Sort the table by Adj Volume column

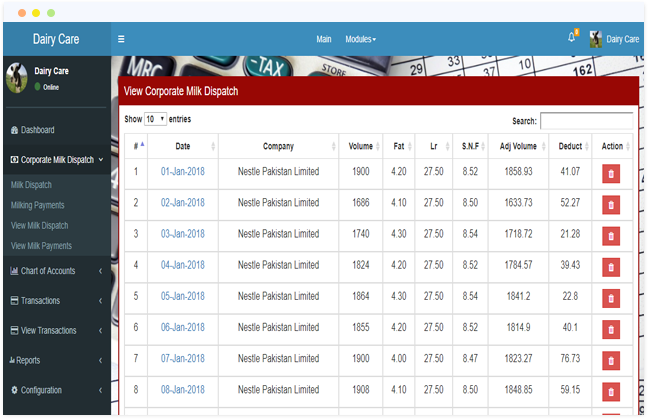point(518,146)
